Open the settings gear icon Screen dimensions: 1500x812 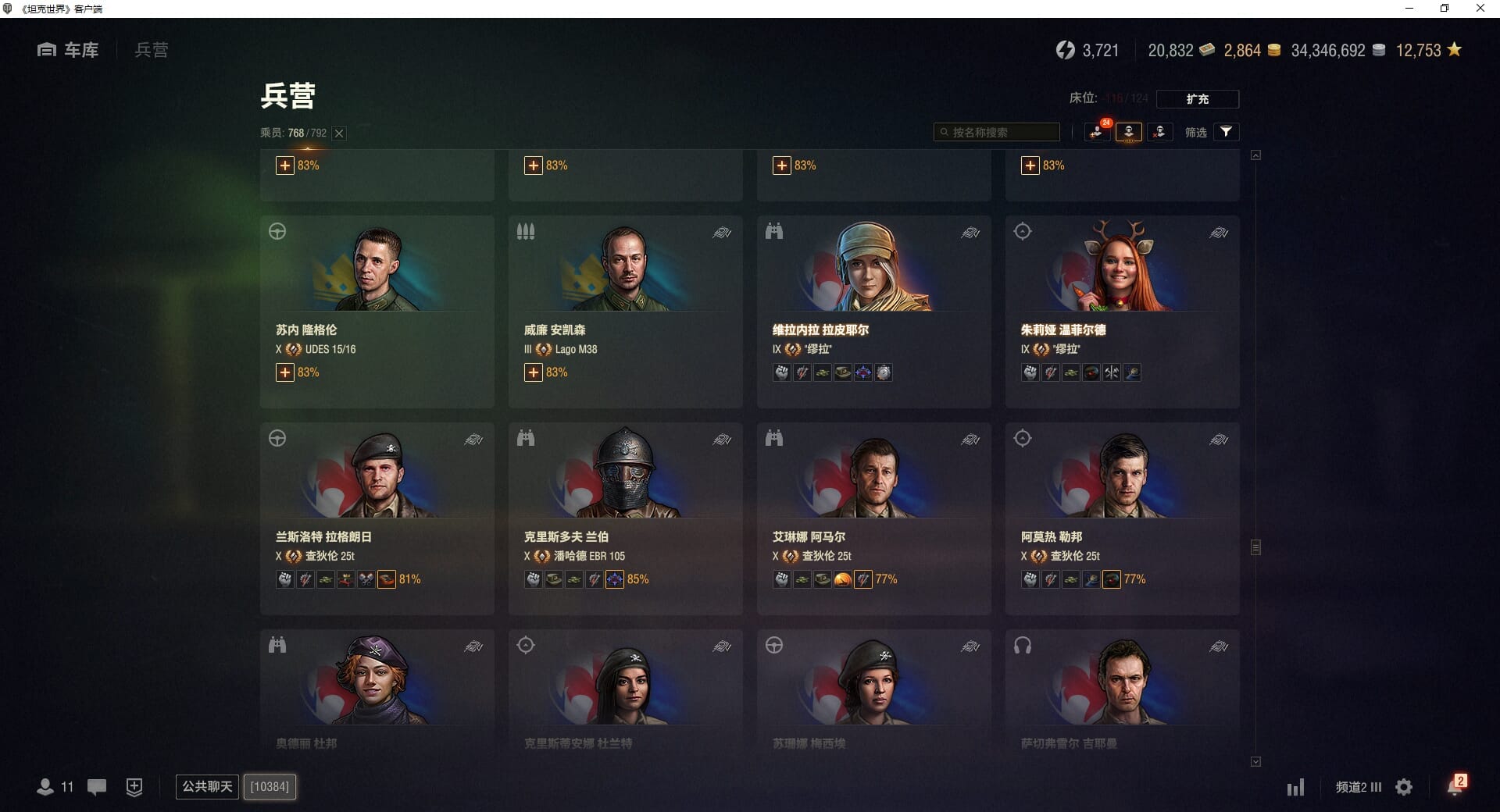pyautogui.click(x=1404, y=787)
